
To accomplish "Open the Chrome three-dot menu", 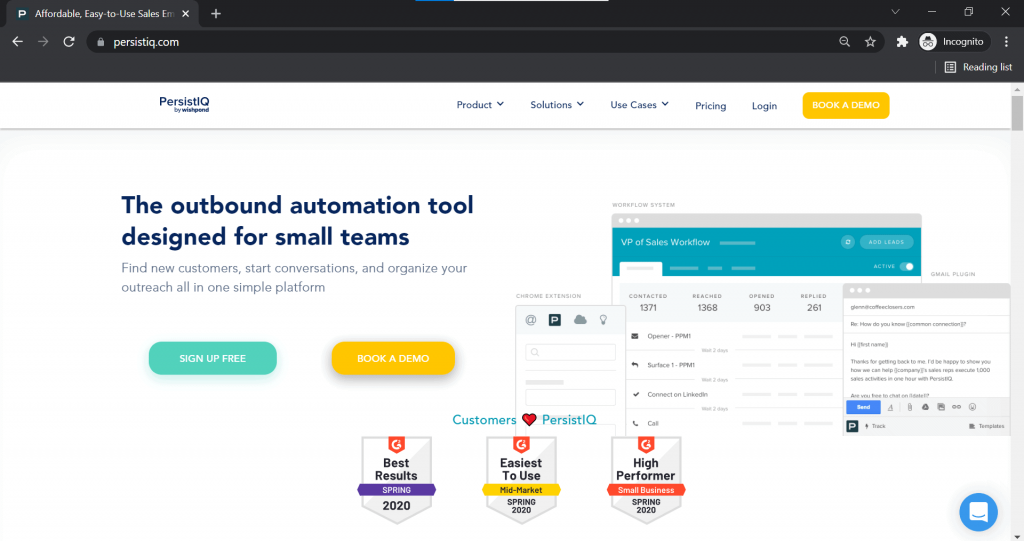I will [1006, 42].
